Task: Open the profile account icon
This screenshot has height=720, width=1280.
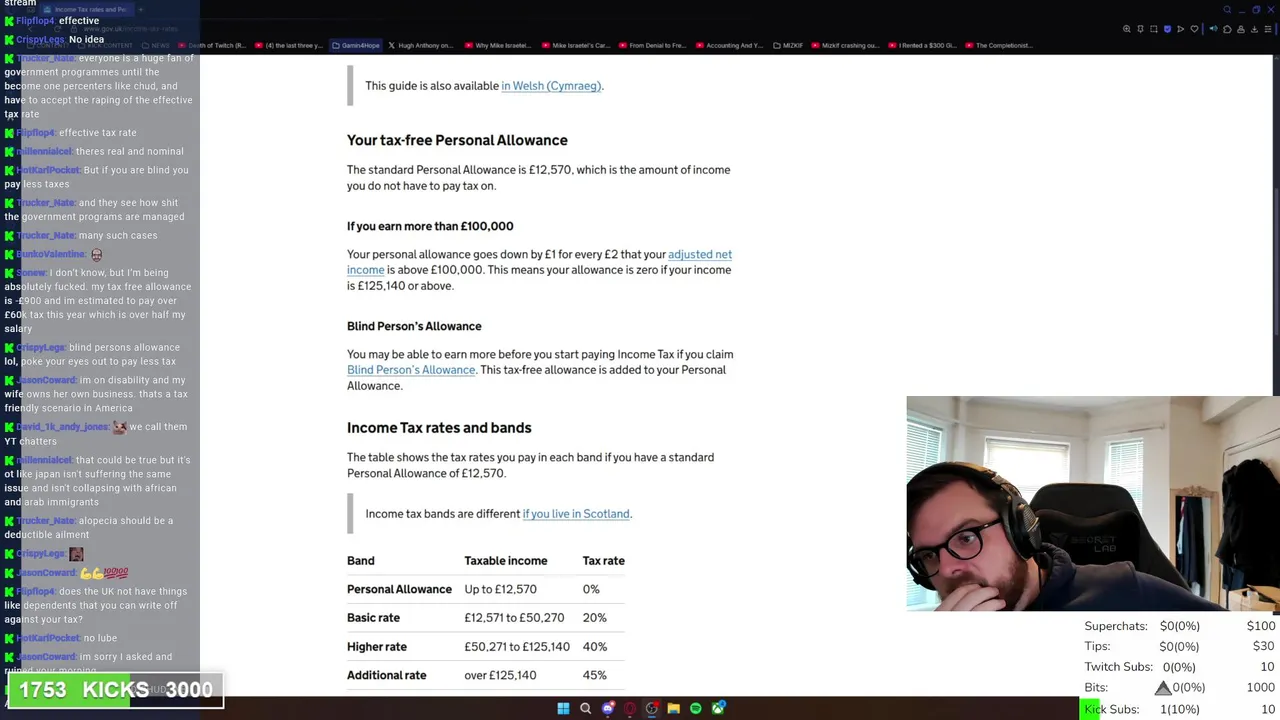Action: pos(1241,29)
